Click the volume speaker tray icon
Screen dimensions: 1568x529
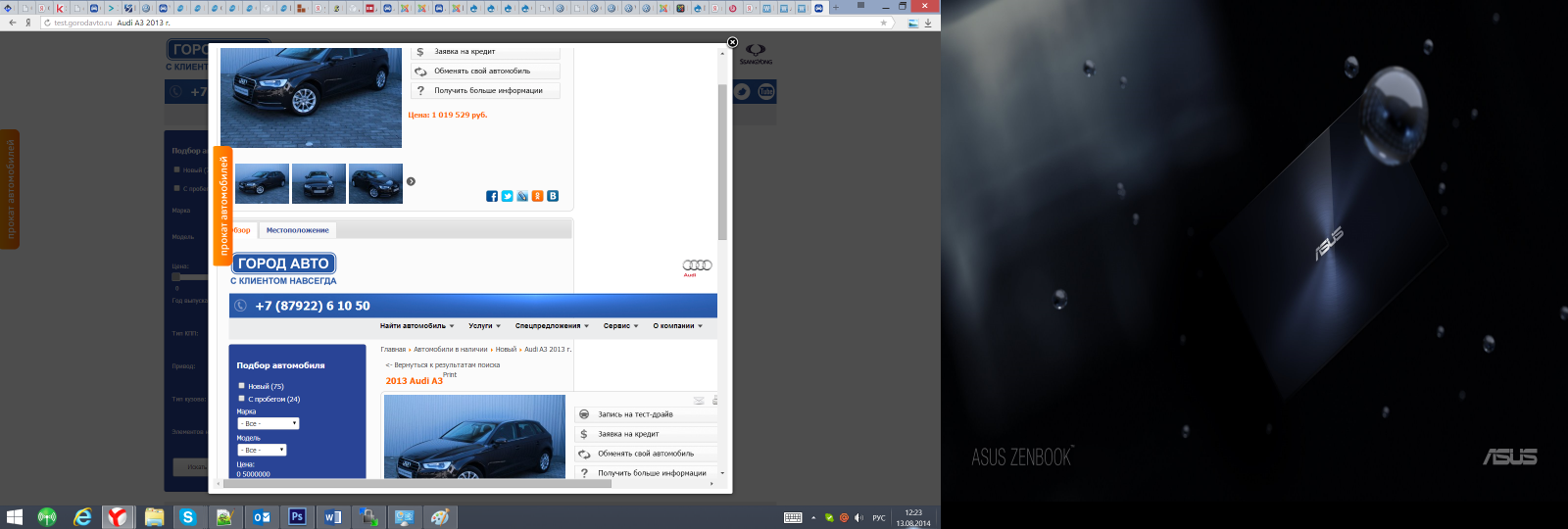pyautogui.click(x=858, y=517)
